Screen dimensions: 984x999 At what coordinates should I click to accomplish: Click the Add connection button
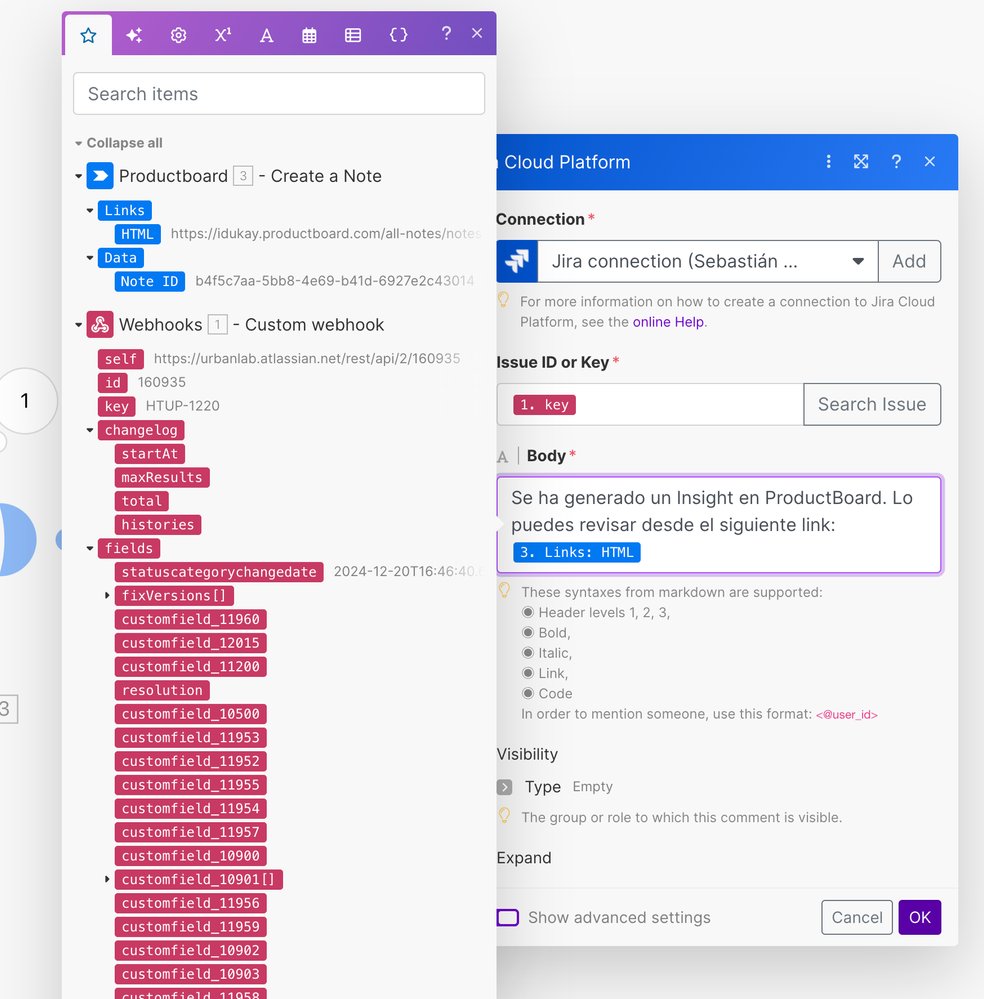coord(909,261)
